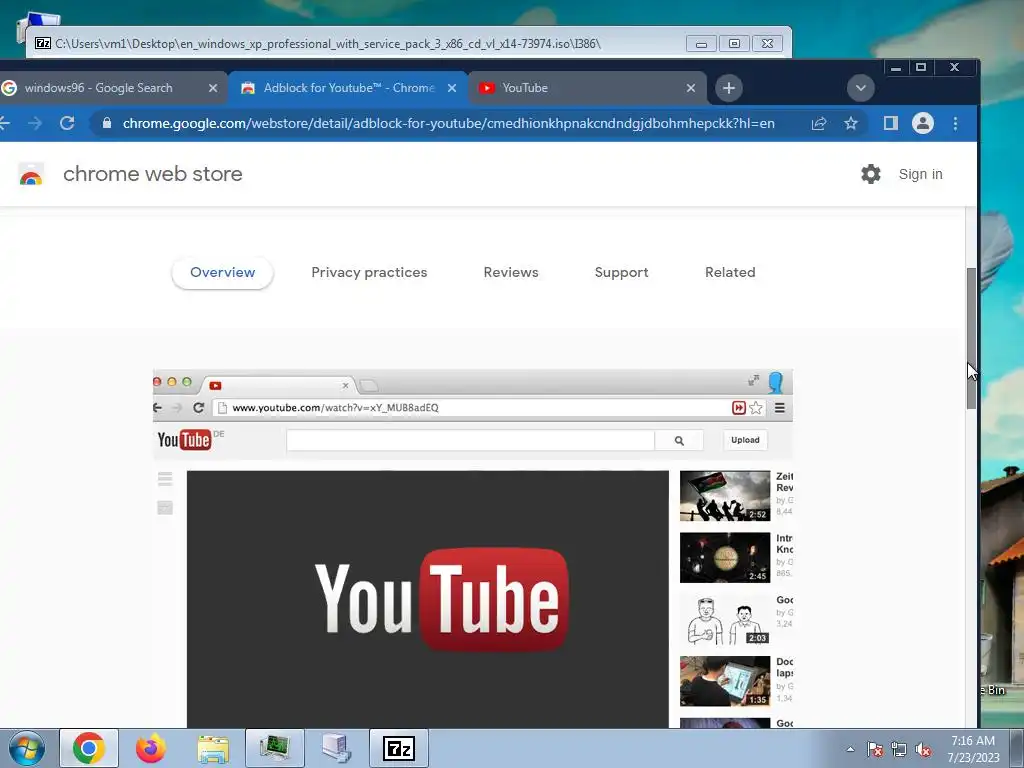Image resolution: width=1024 pixels, height=768 pixels.
Task: Reload the Chrome Web Store page
Action: [x=67, y=123]
